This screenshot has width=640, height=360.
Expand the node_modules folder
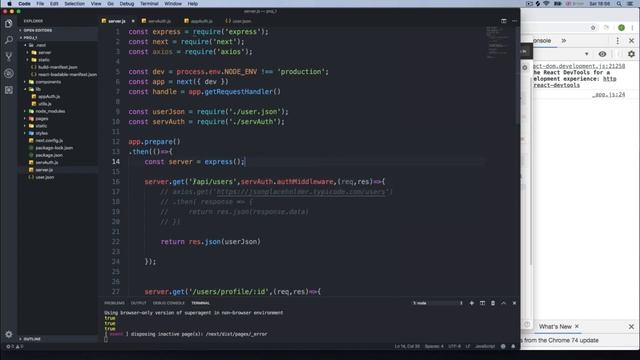(x=50, y=111)
